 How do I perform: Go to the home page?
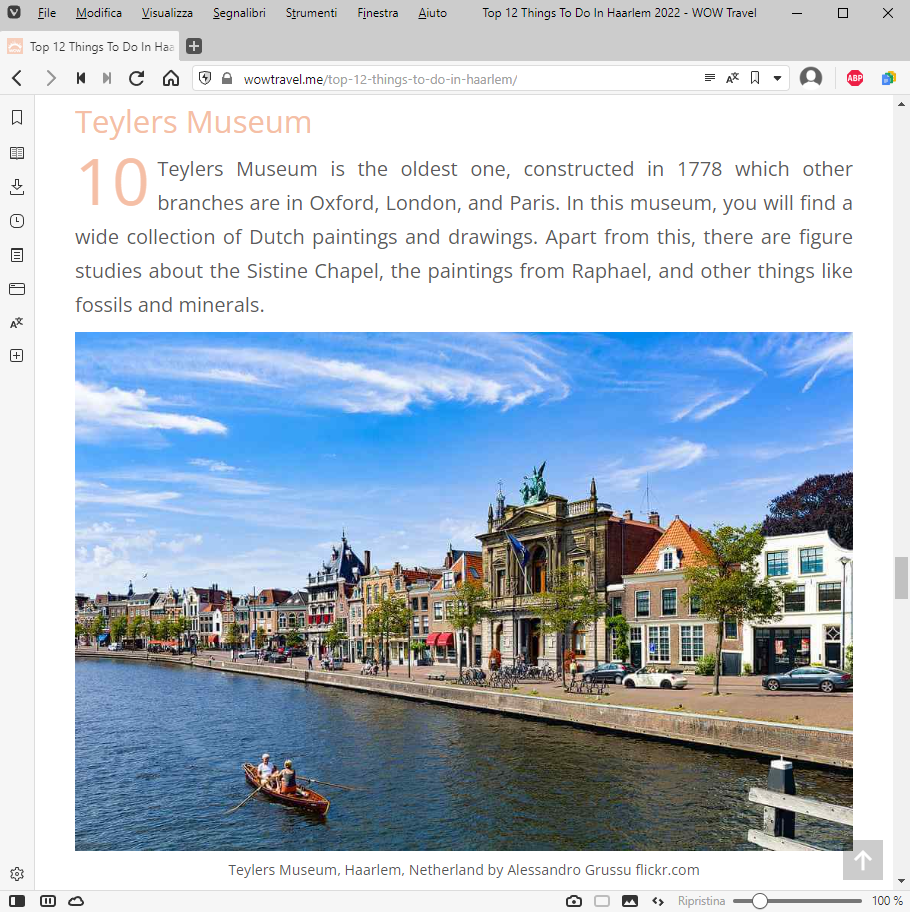coord(170,78)
